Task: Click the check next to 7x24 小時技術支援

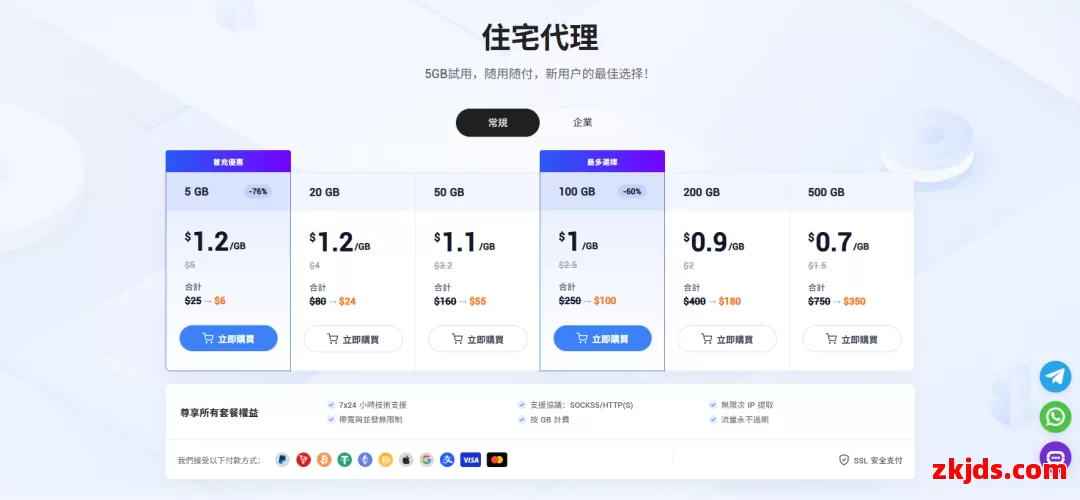Action: 332,405
